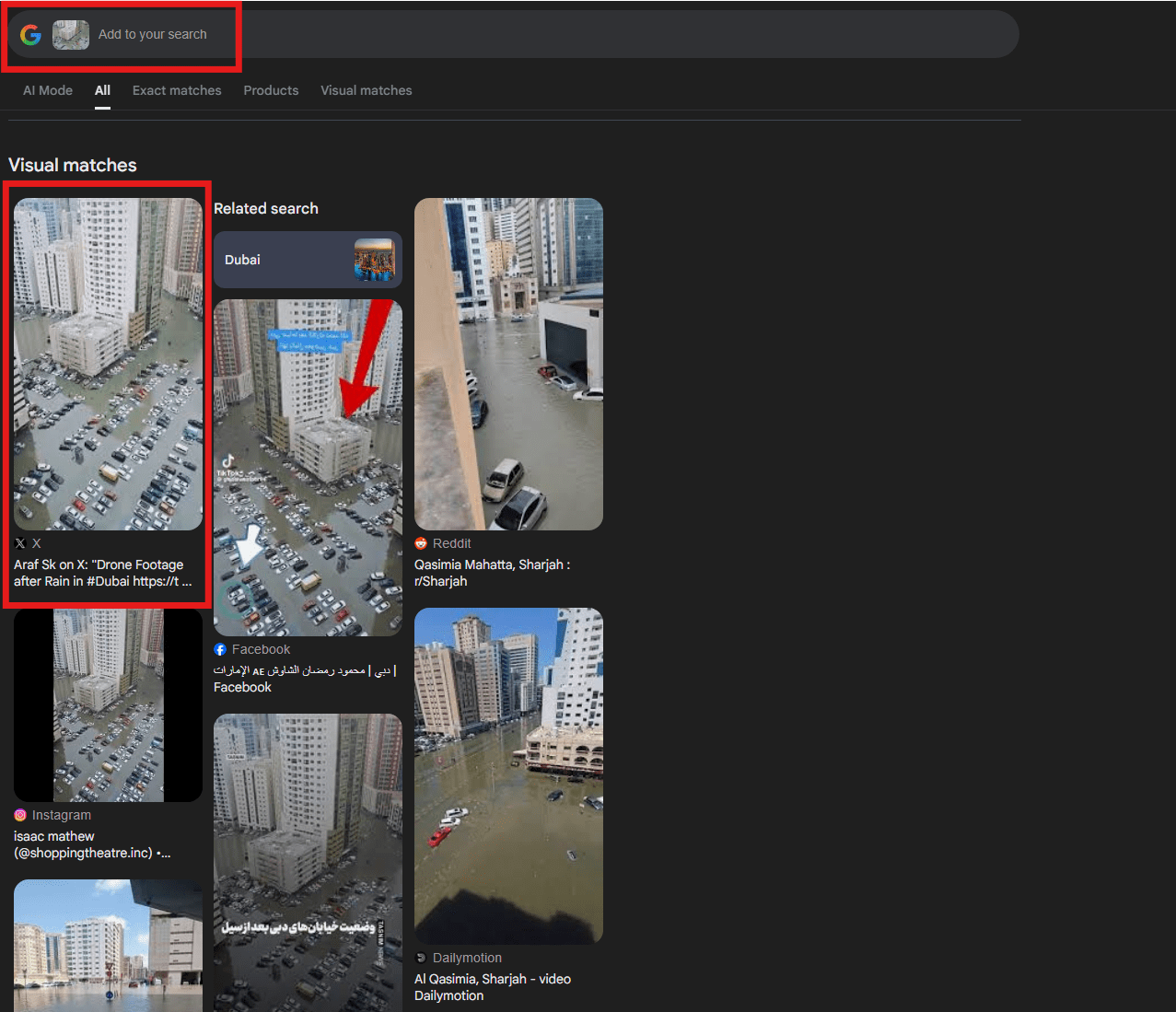Switch to the Visual matches tab
Viewport: 1176px width, 1012px height.
point(366,90)
